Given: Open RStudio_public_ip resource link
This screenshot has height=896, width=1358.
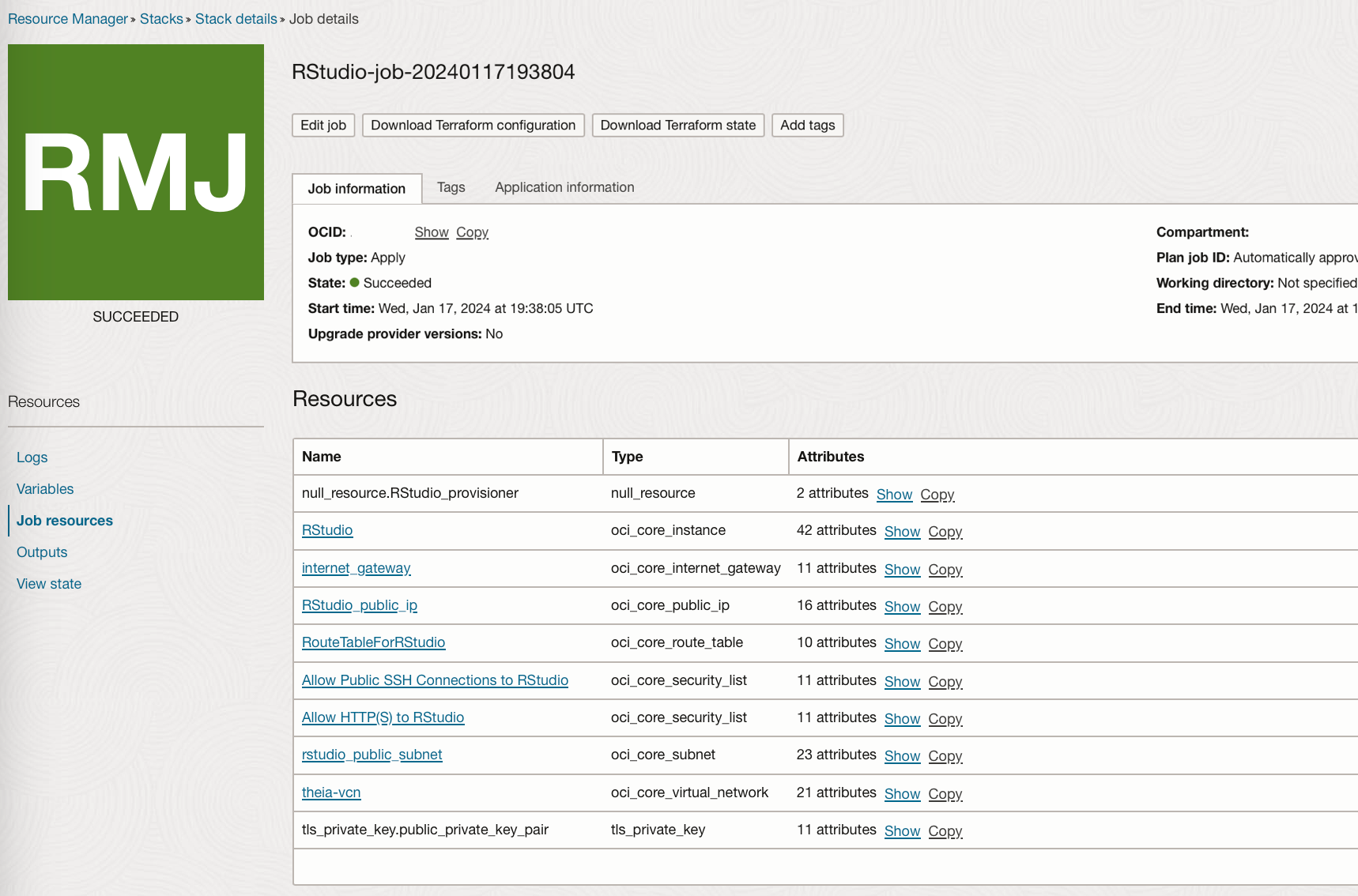Looking at the screenshot, I should tap(360, 605).
